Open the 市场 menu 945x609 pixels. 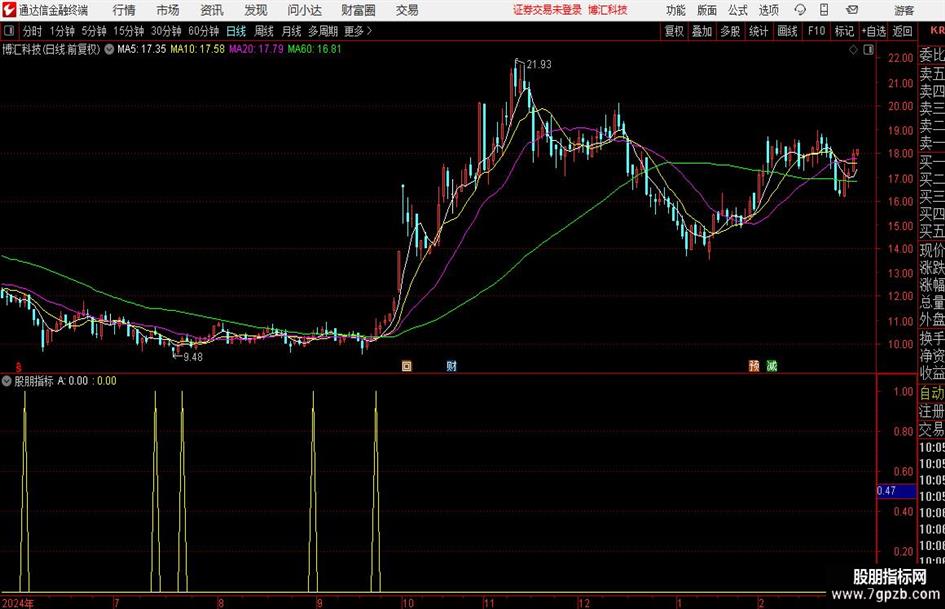168,10
